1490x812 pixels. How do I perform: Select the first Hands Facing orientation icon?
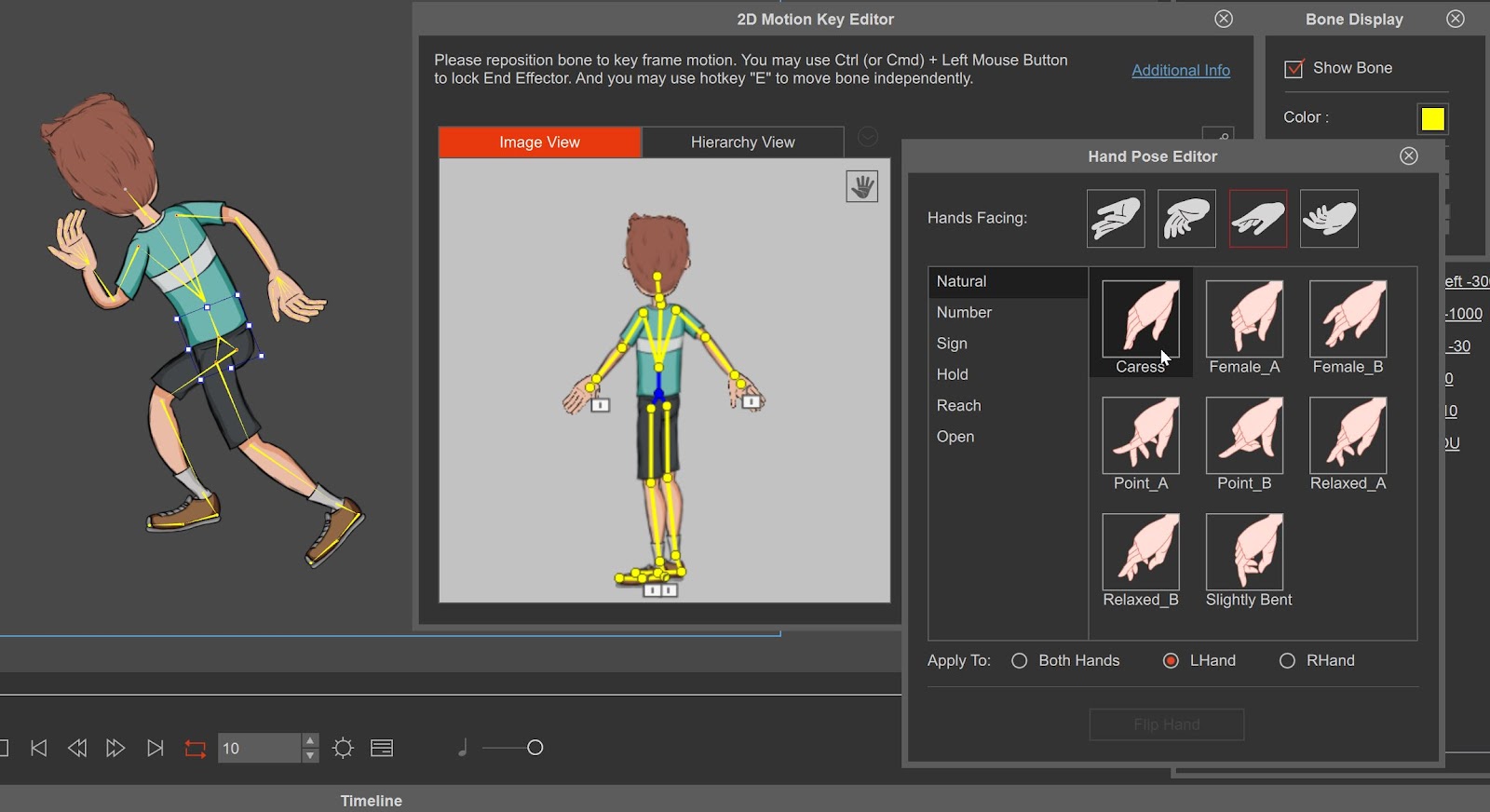coord(1115,219)
